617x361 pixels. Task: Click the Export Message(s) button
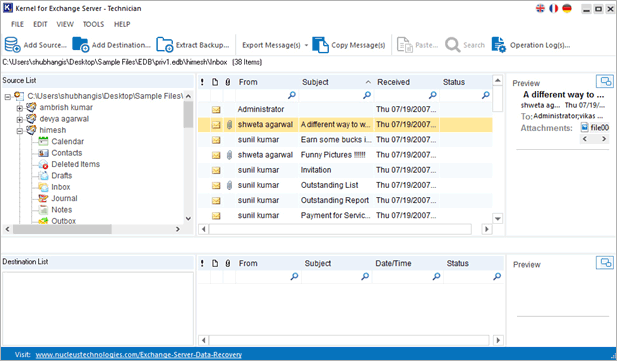pyautogui.click(x=271, y=45)
